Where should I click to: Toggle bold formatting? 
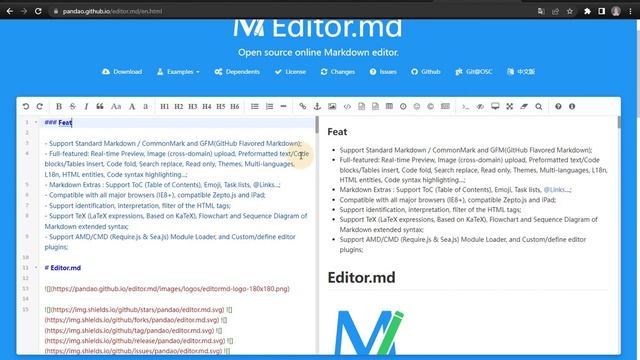[x=59, y=107]
